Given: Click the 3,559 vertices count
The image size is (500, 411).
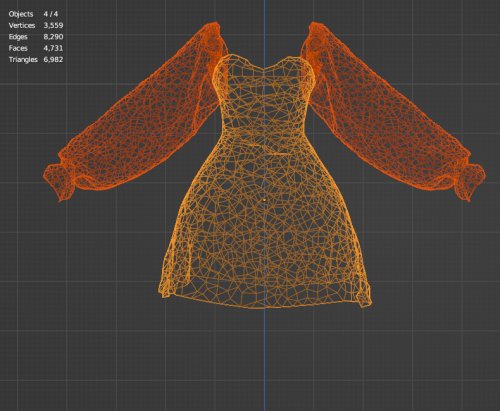Looking at the screenshot, I should (x=53, y=25).
